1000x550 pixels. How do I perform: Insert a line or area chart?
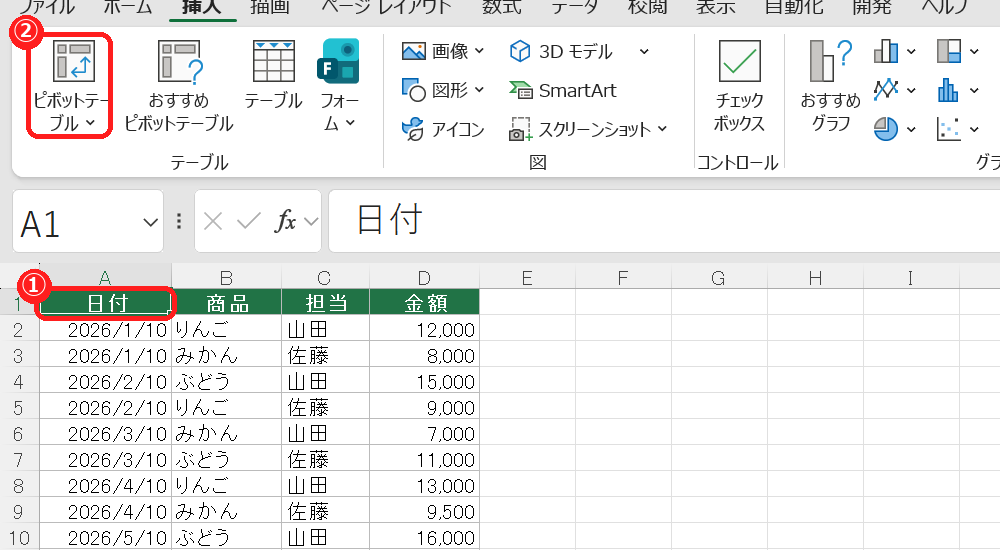click(x=886, y=90)
